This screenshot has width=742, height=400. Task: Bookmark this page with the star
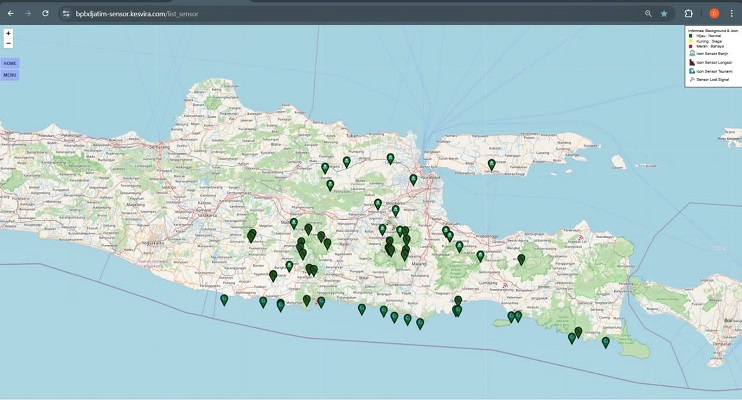(x=664, y=13)
